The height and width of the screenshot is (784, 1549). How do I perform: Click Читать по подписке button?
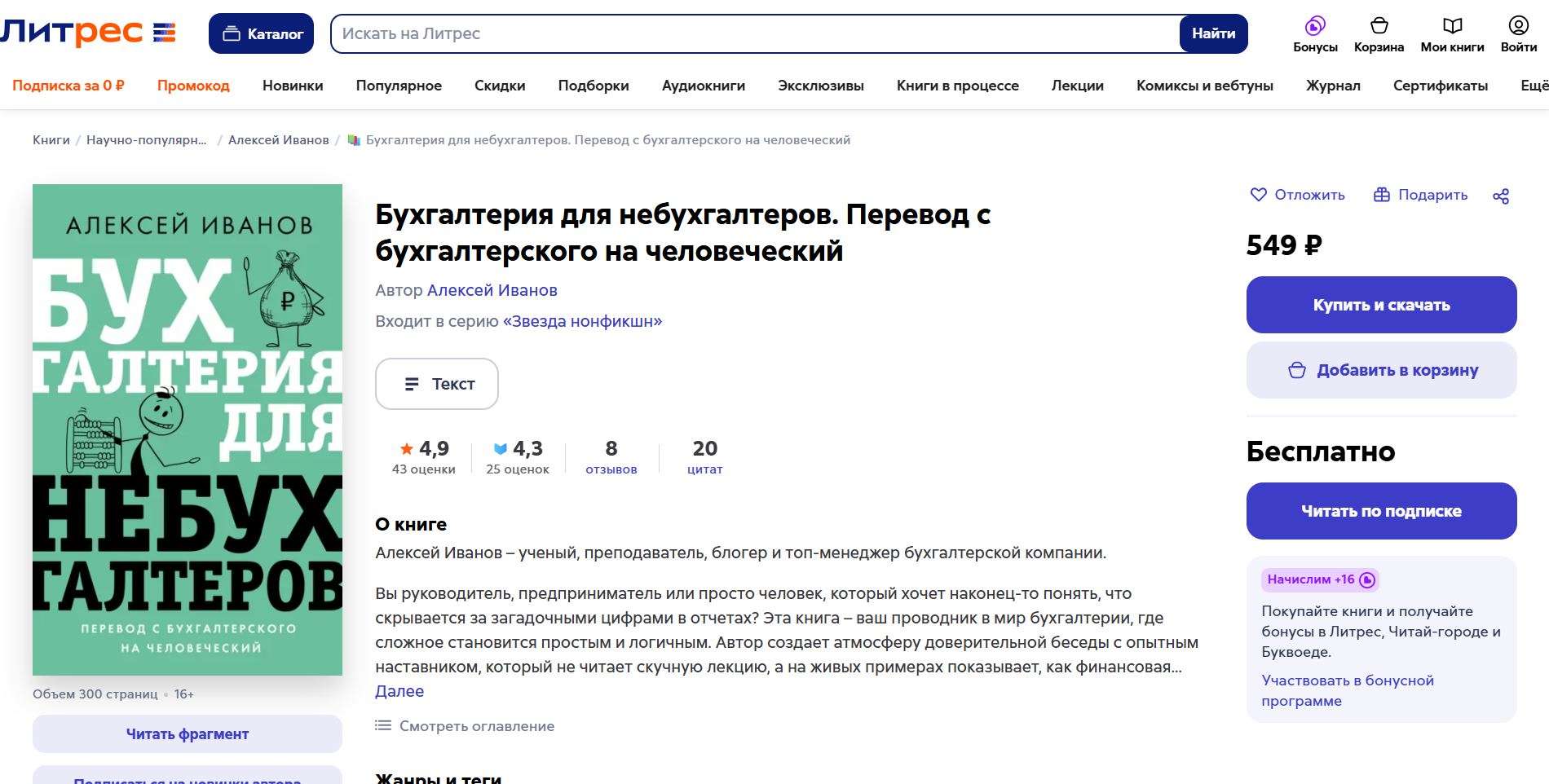(x=1381, y=511)
